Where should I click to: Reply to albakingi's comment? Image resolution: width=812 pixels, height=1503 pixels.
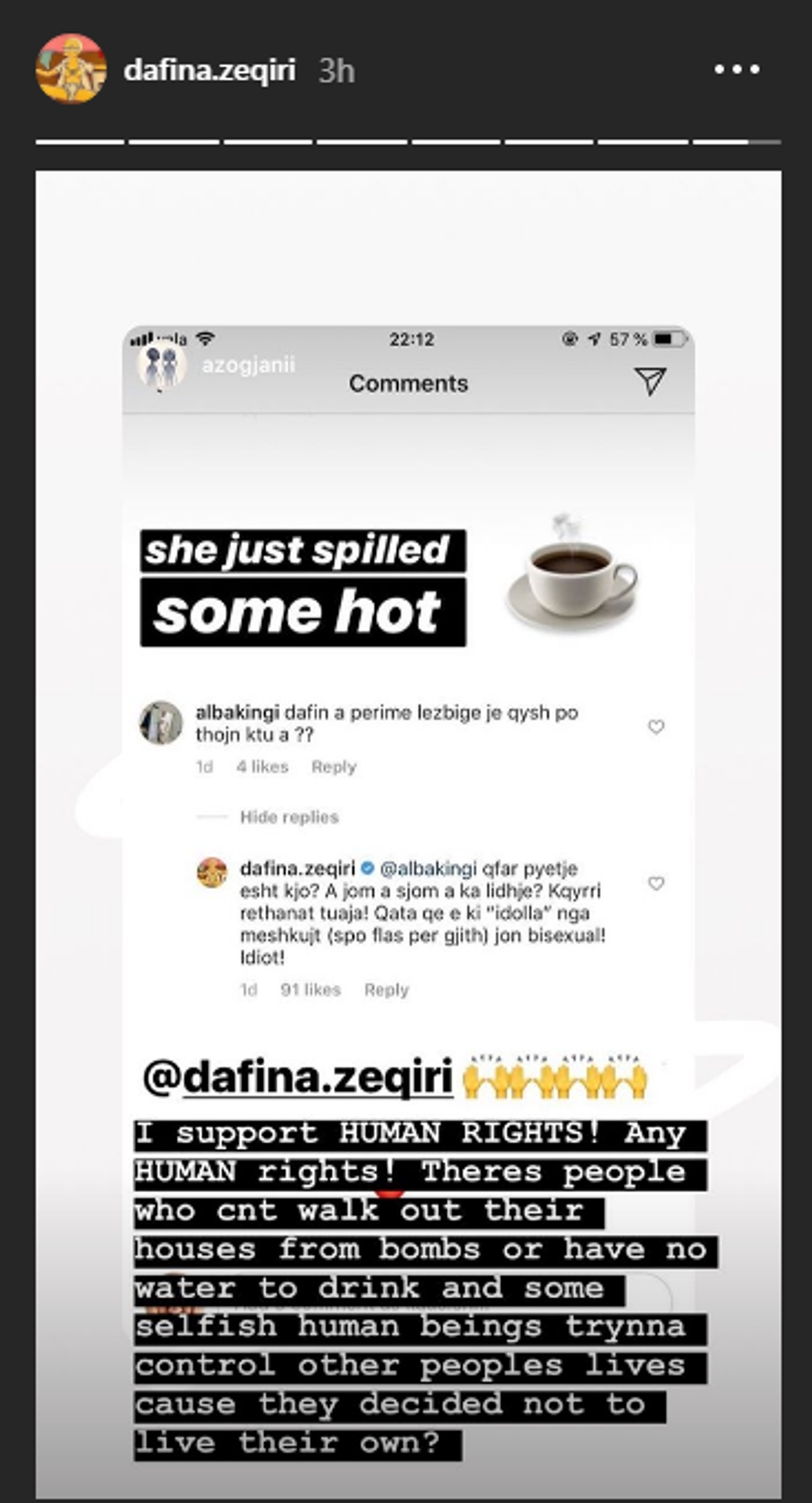pos(334,767)
